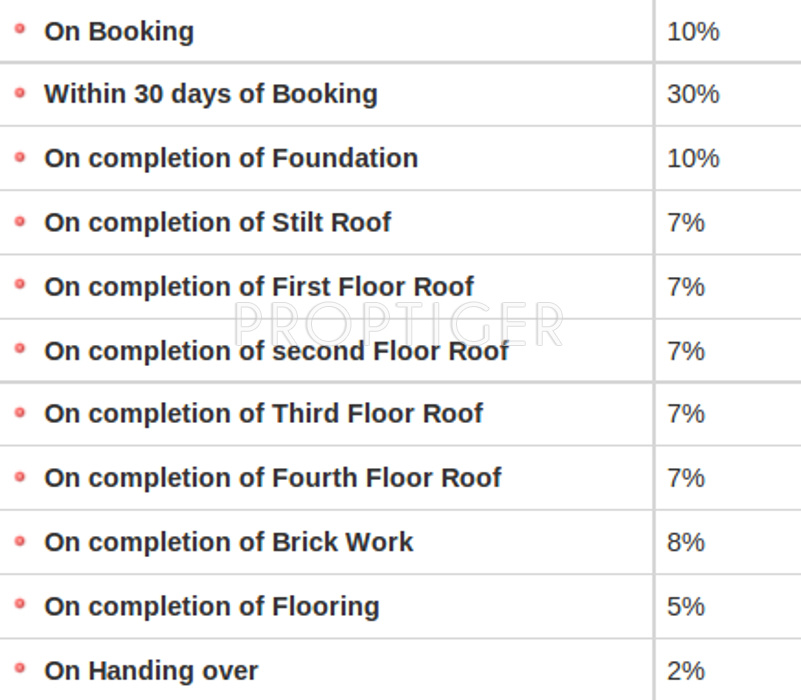Select On completion of Fourth Floor Roof
Viewport: 801px width, 700px height.
point(273,478)
